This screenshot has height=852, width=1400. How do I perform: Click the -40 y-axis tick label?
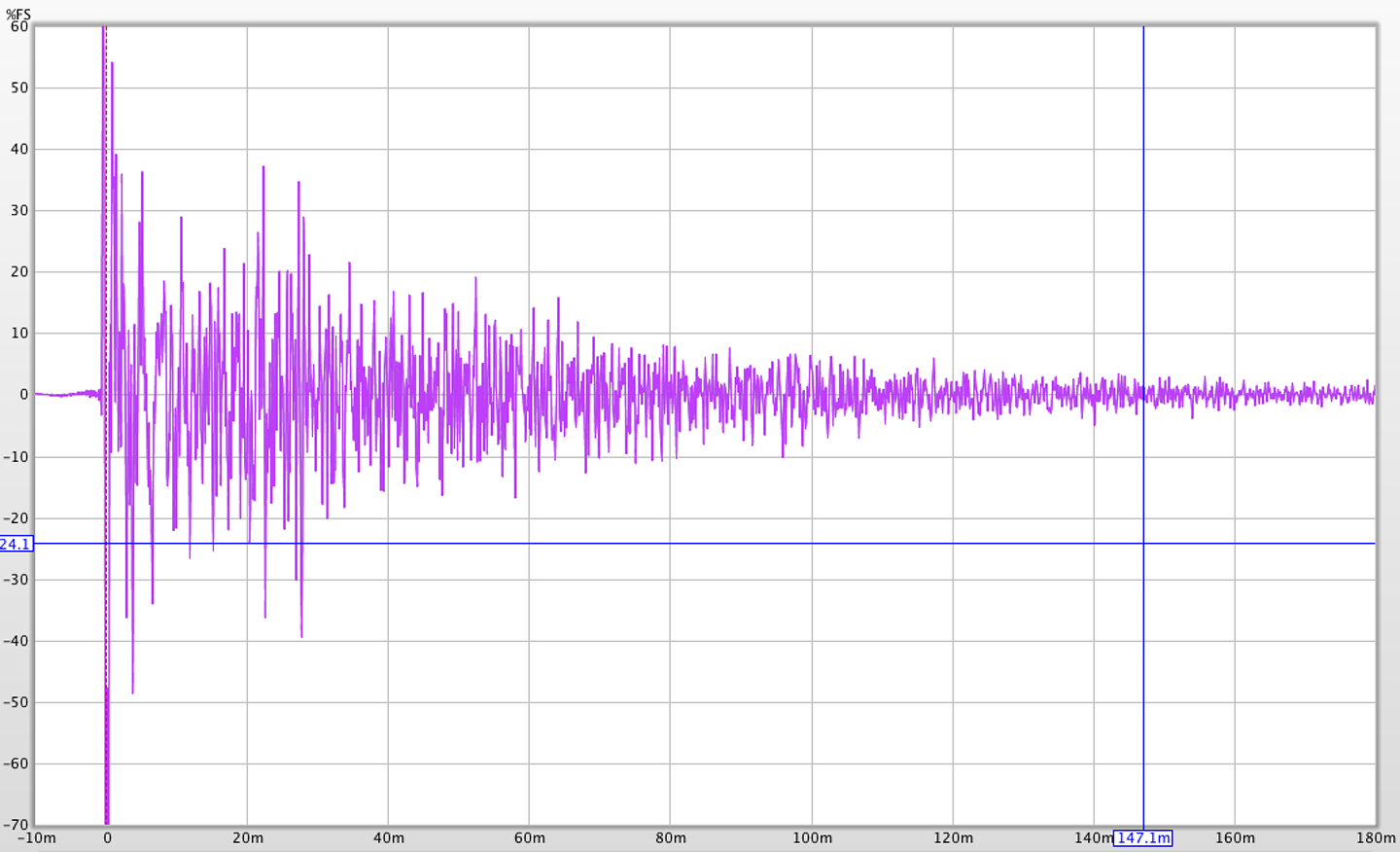(x=17, y=641)
